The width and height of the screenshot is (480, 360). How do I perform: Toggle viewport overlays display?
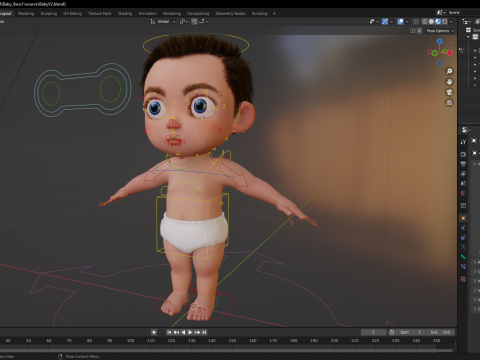(x=401, y=22)
